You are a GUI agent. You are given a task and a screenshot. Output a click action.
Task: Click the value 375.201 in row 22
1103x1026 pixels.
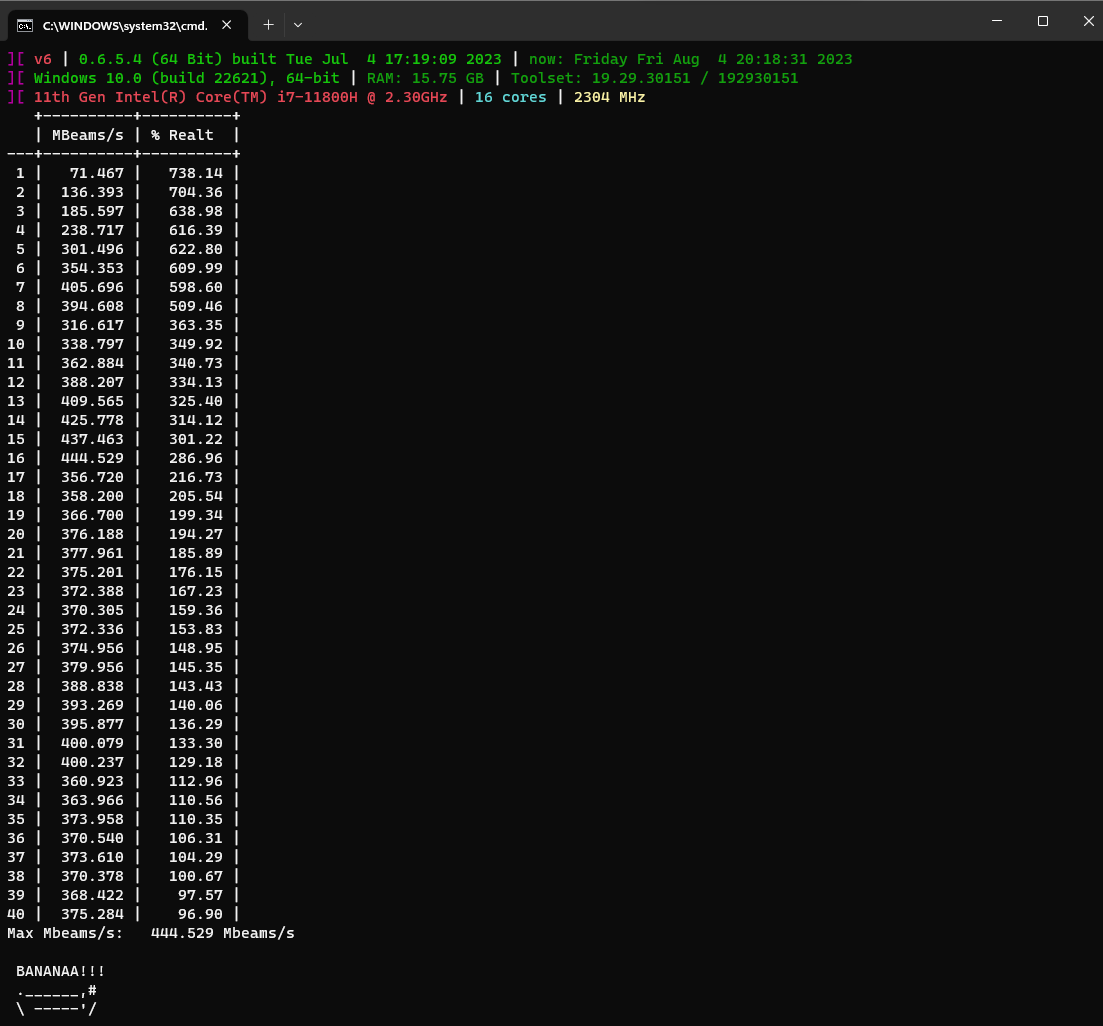(92, 572)
